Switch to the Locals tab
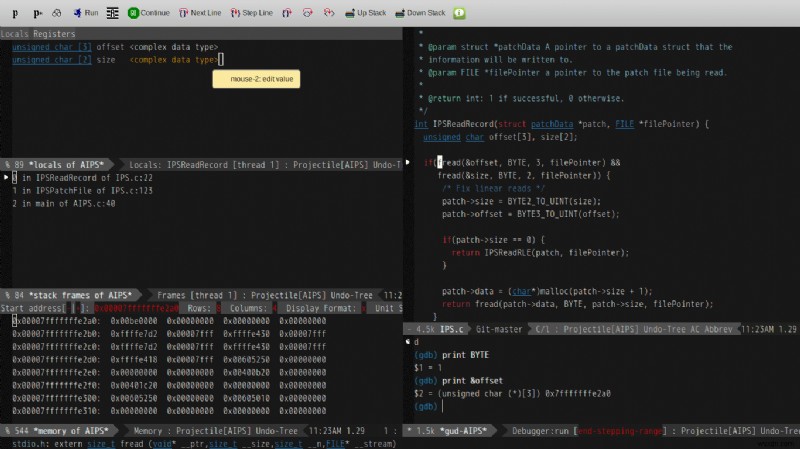This screenshot has height=449, width=800. click(13, 34)
